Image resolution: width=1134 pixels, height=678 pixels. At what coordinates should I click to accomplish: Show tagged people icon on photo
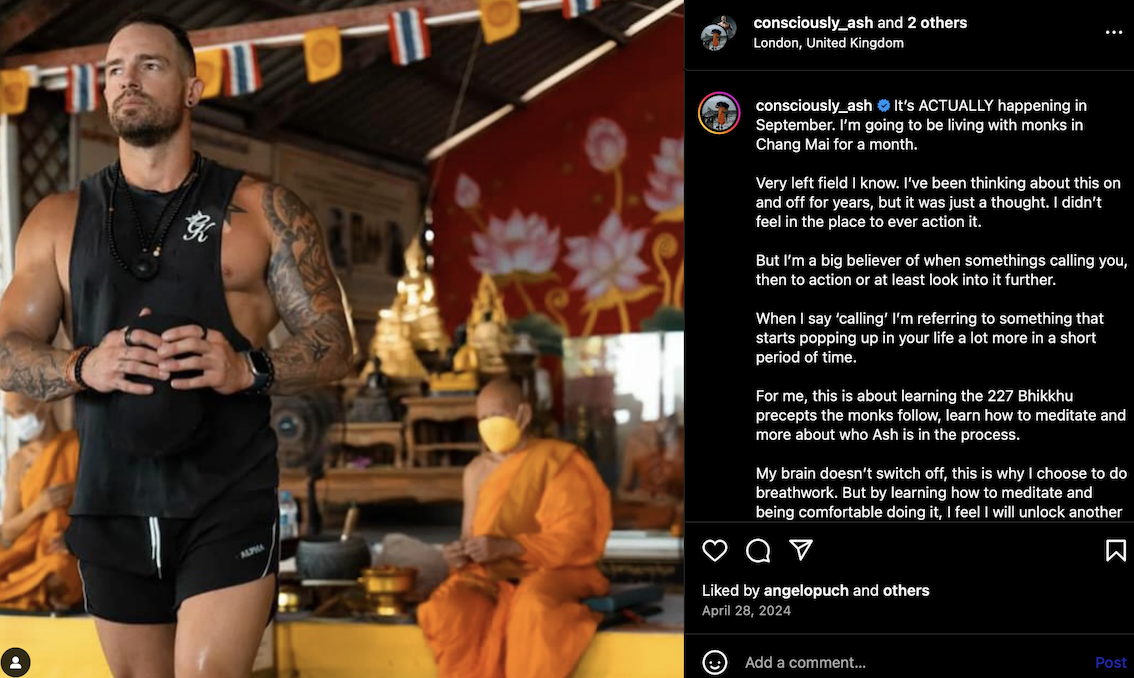tap(15, 662)
